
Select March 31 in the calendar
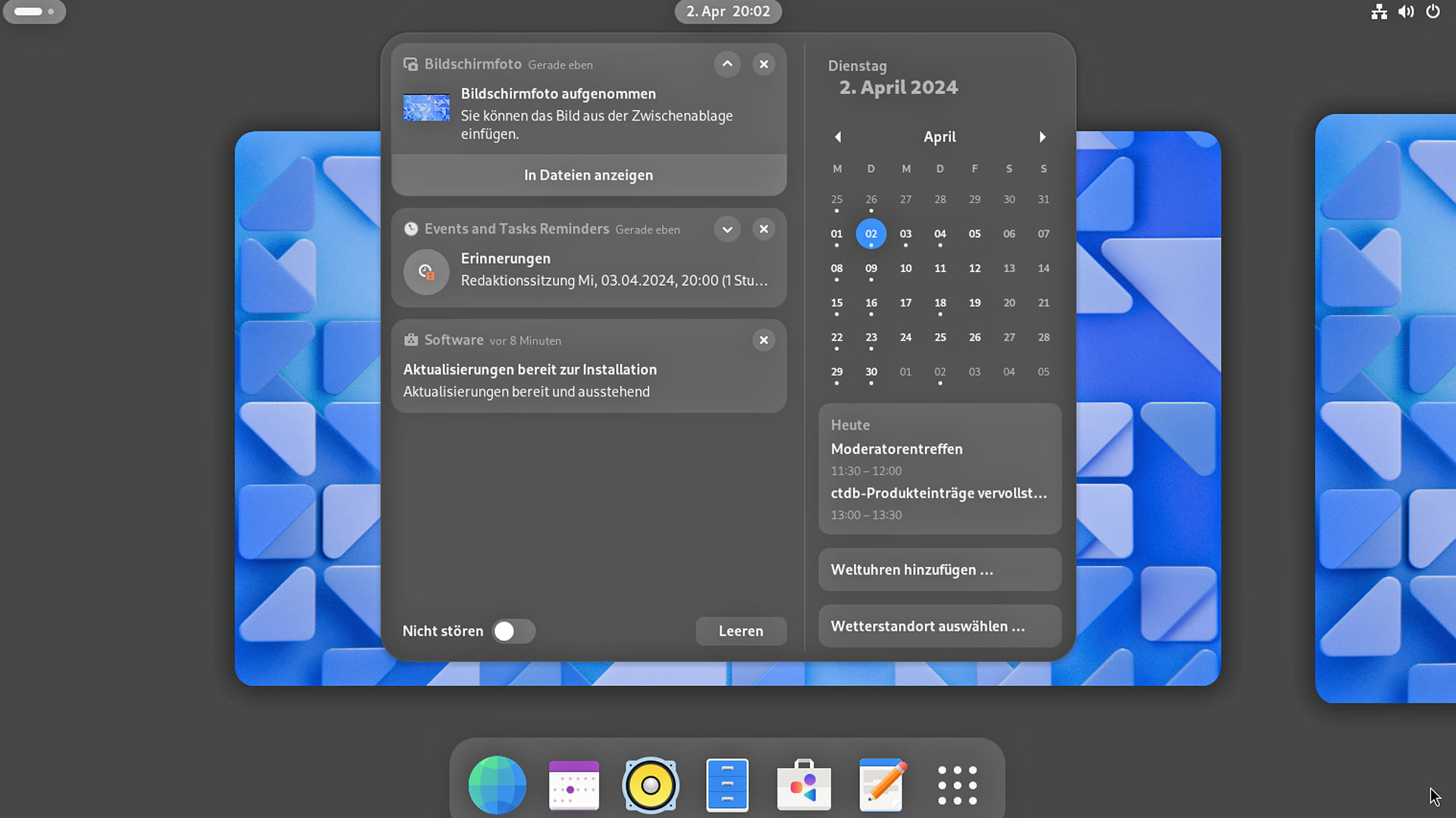pos(1043,199)
